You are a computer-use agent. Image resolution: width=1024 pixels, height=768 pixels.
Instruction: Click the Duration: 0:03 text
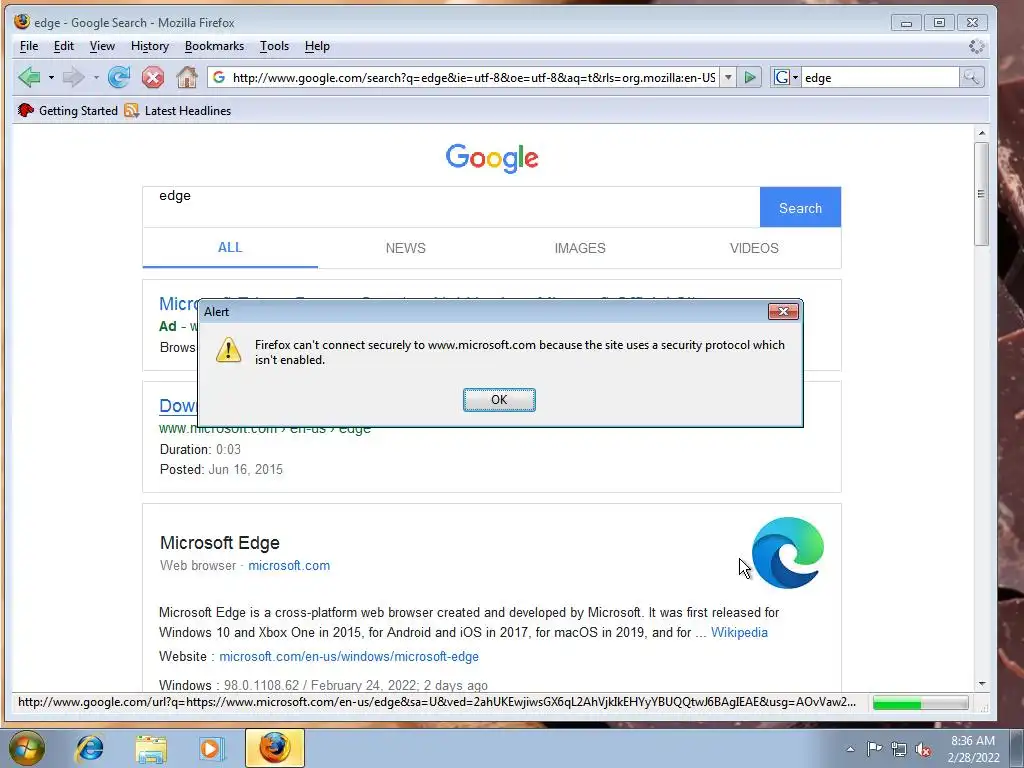[x=200, y=449]
